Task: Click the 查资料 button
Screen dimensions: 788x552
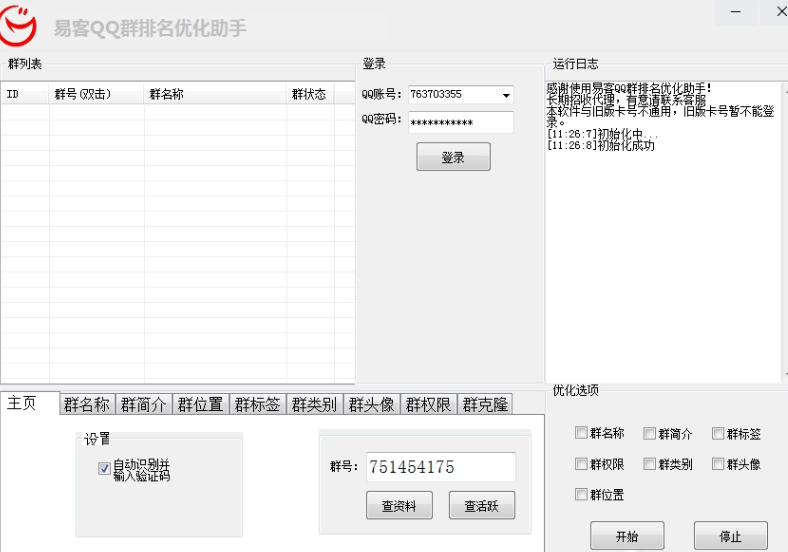Action: [399, 505]
